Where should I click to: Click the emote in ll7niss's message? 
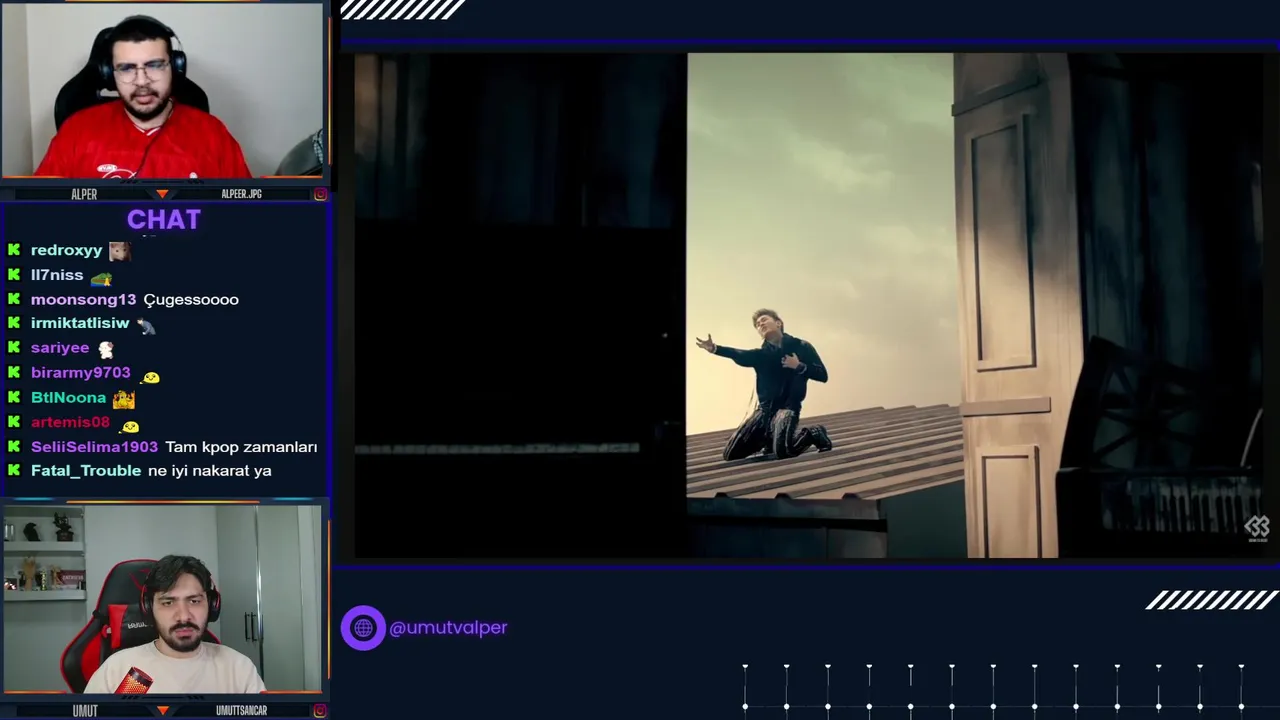(101, 278)
